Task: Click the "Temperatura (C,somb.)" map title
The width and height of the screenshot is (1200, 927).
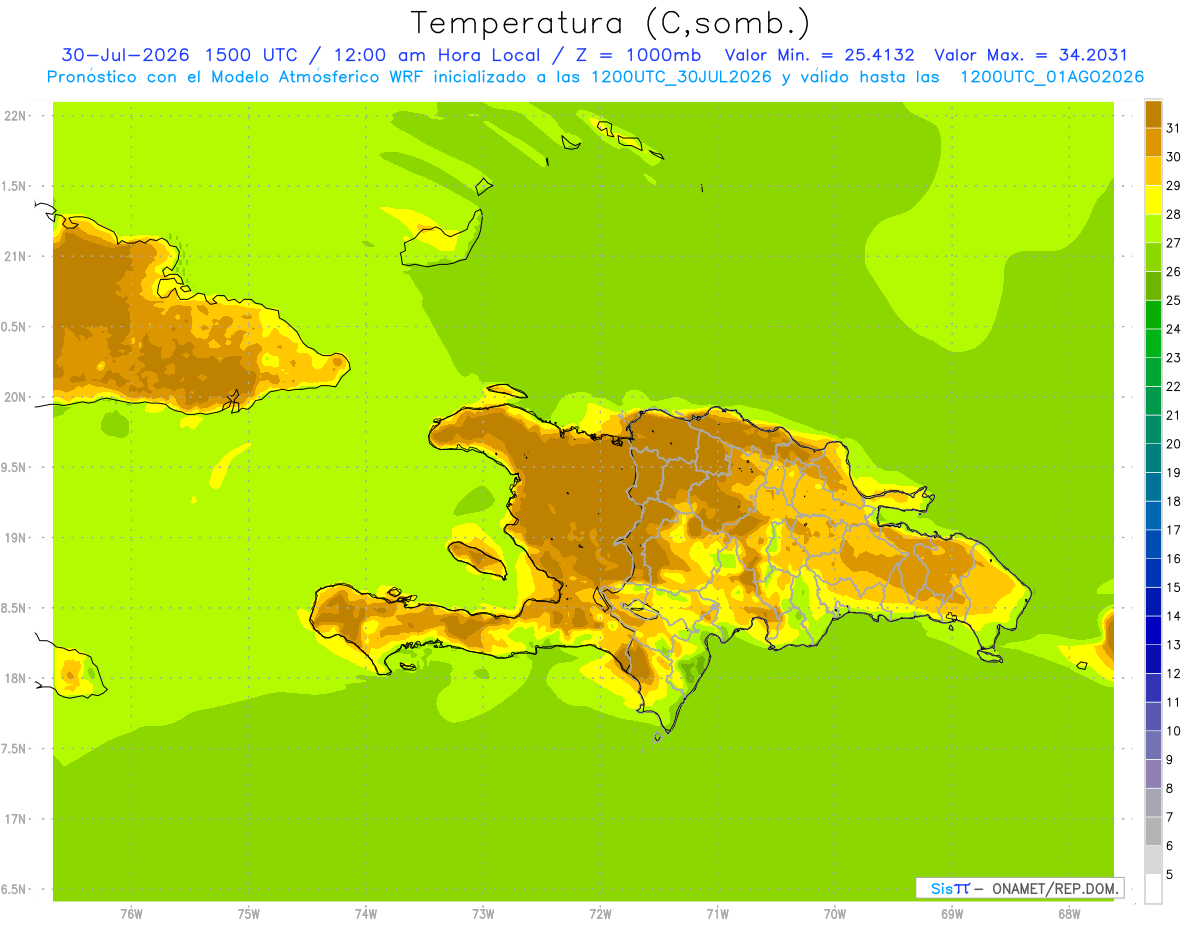Action: [611, 23]
